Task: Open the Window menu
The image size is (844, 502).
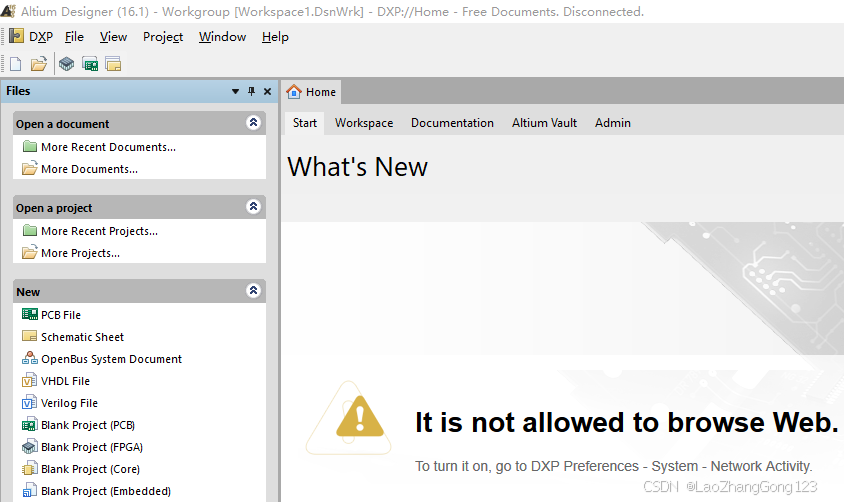Action: point(222,37)
